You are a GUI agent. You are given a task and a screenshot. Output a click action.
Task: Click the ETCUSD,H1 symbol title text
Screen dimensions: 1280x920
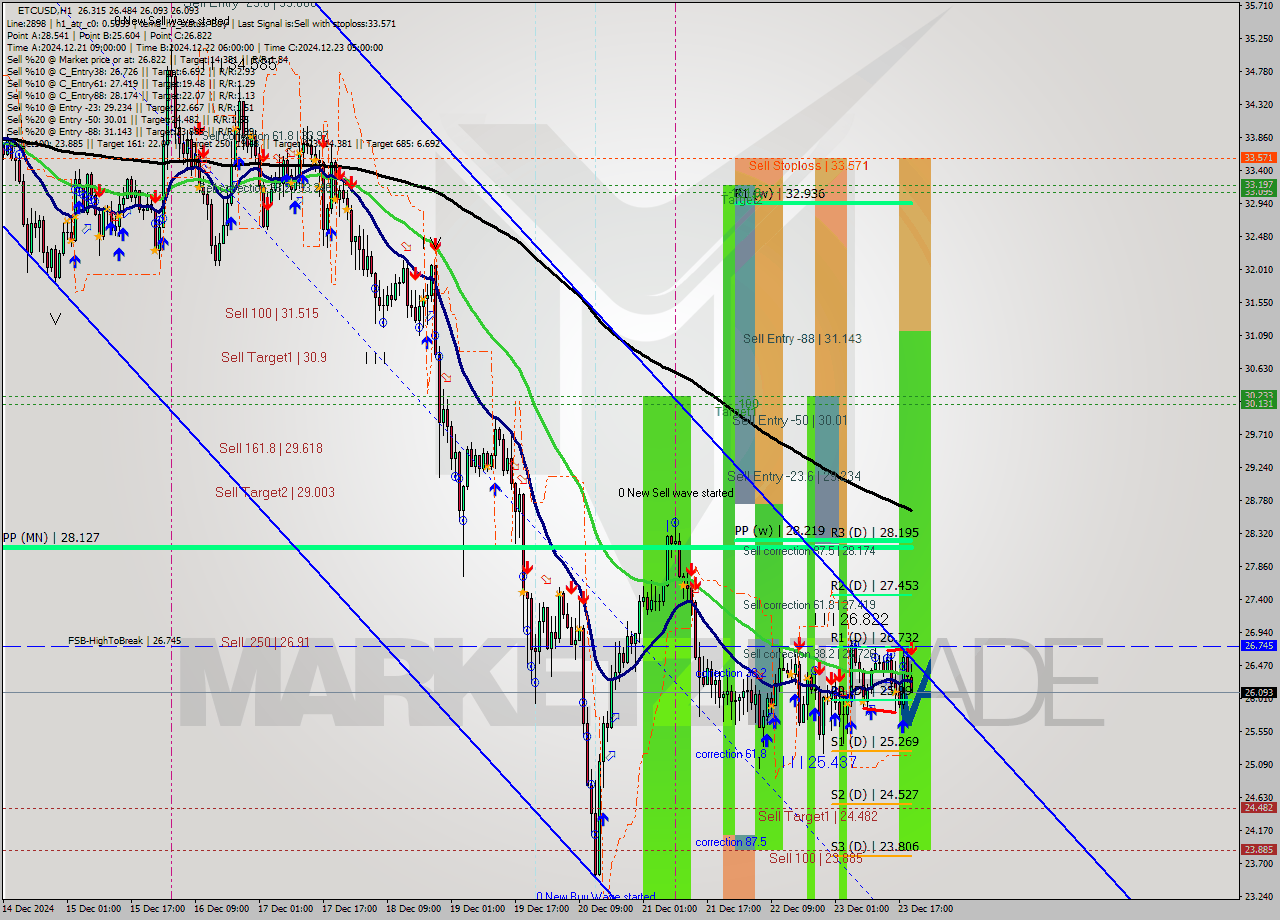coord(47,9)
